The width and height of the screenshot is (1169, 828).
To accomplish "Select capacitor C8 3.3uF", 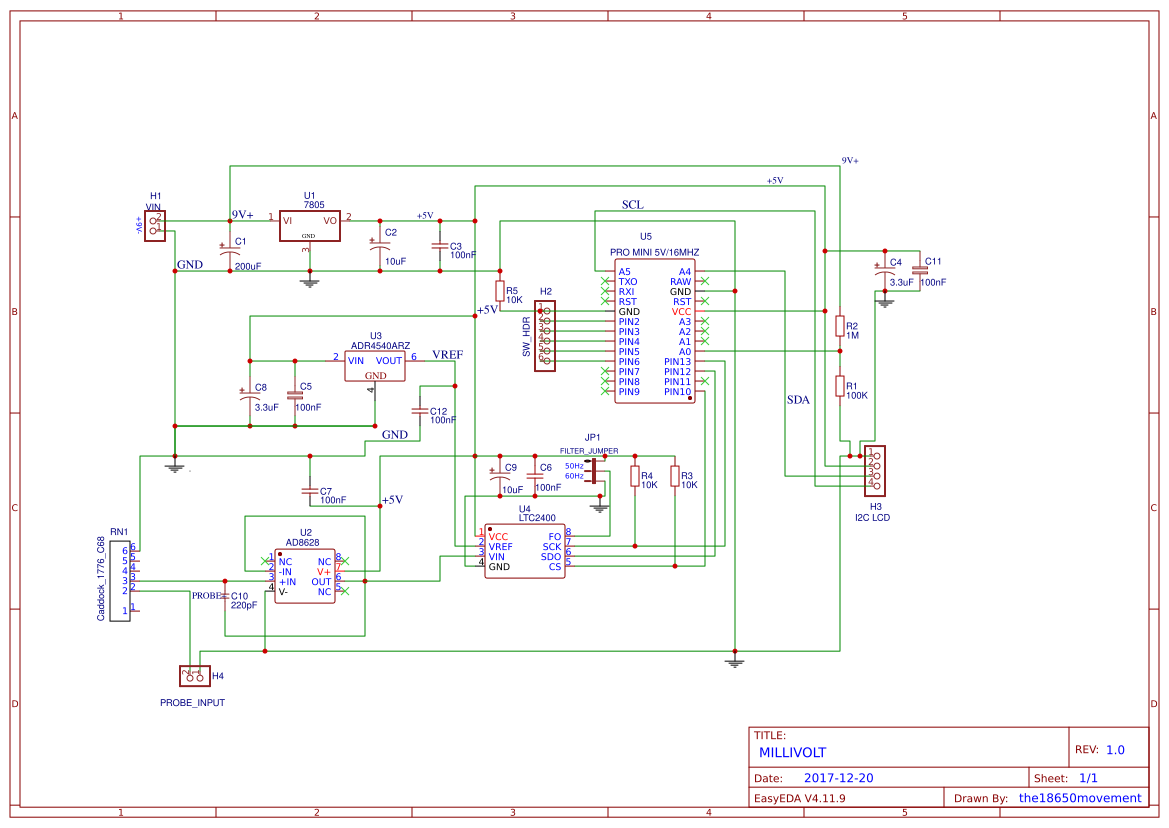I will (250, 396).
